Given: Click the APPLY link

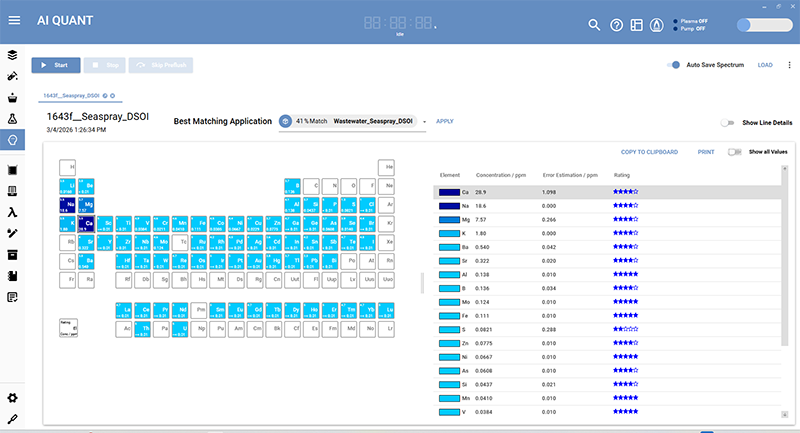Looking at the screenshot, I should click(445, 121).
